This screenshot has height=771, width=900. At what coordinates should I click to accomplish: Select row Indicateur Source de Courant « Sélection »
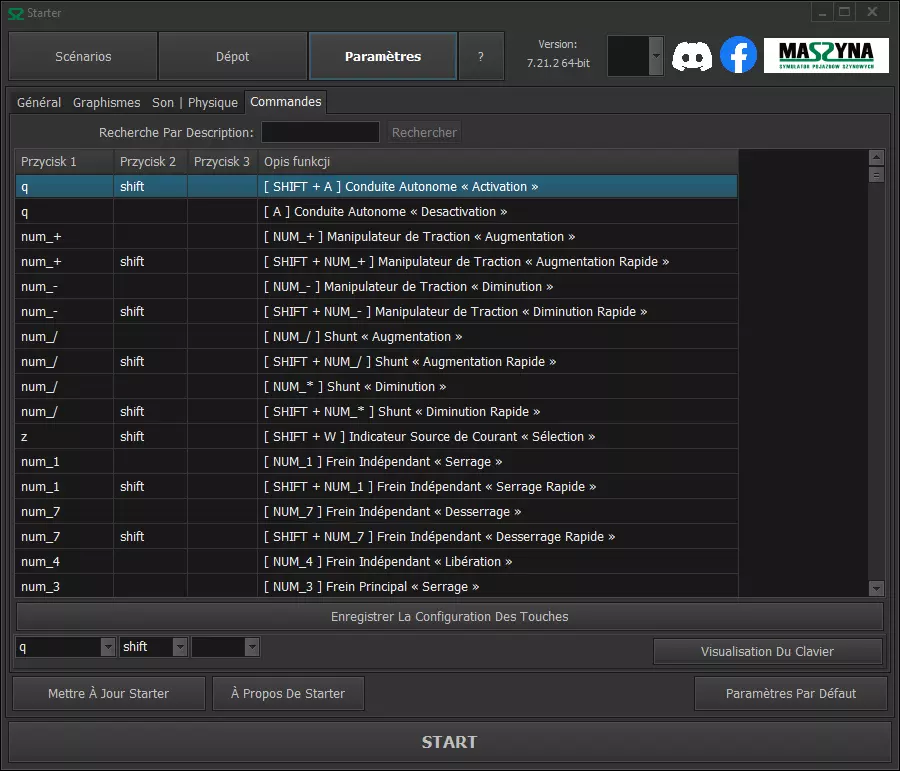point(377,437)
